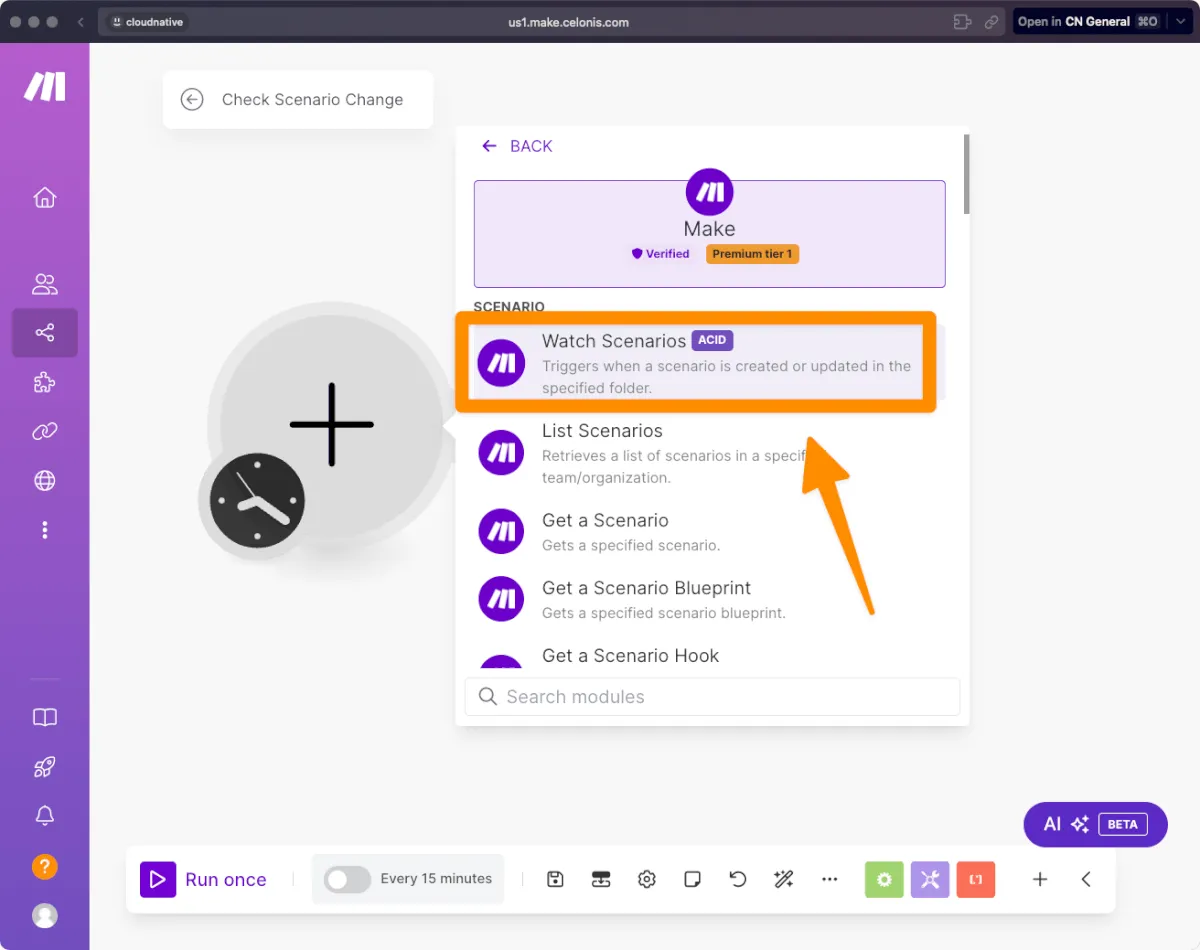
Task: Collapse the toolbar with left chevron
Action: (x=1086, y=879)
